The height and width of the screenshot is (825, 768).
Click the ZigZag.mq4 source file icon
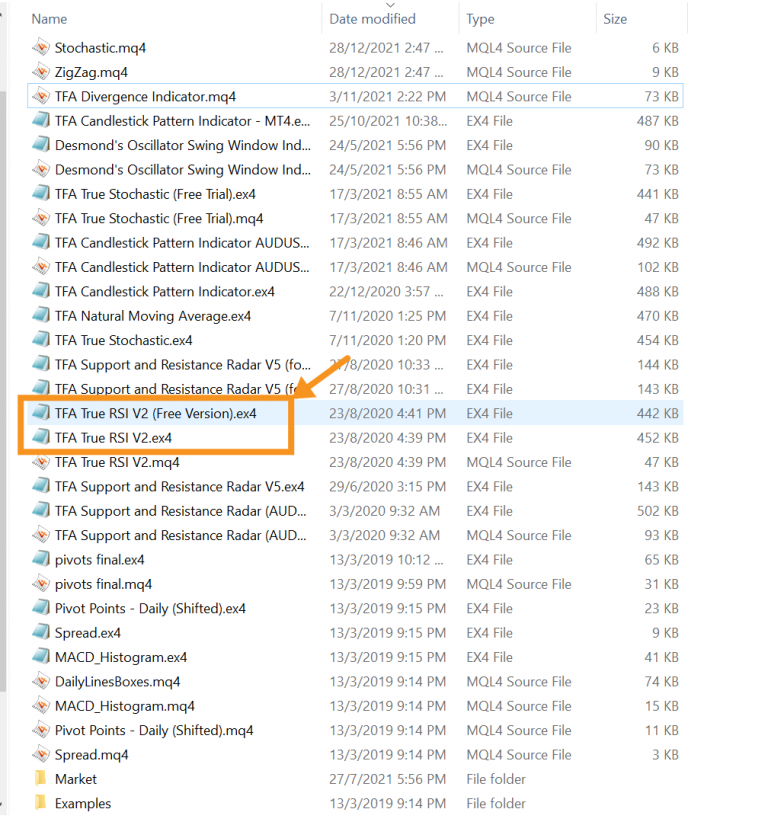(x=41, y=72)
